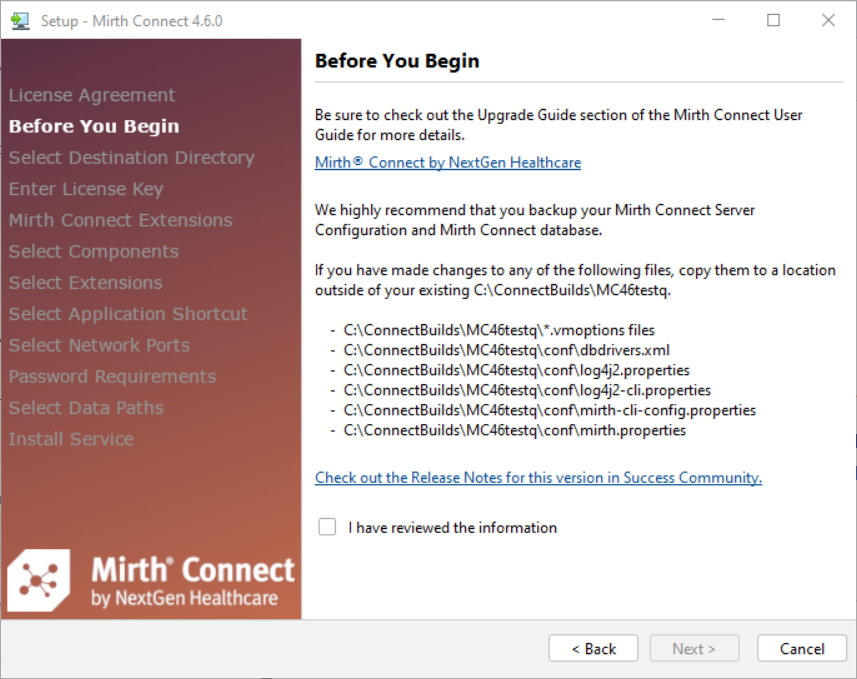Jump to the Select Network Ports step
Image resolution: width=857 pixels, height=679 pixels.
coord(99,345)
